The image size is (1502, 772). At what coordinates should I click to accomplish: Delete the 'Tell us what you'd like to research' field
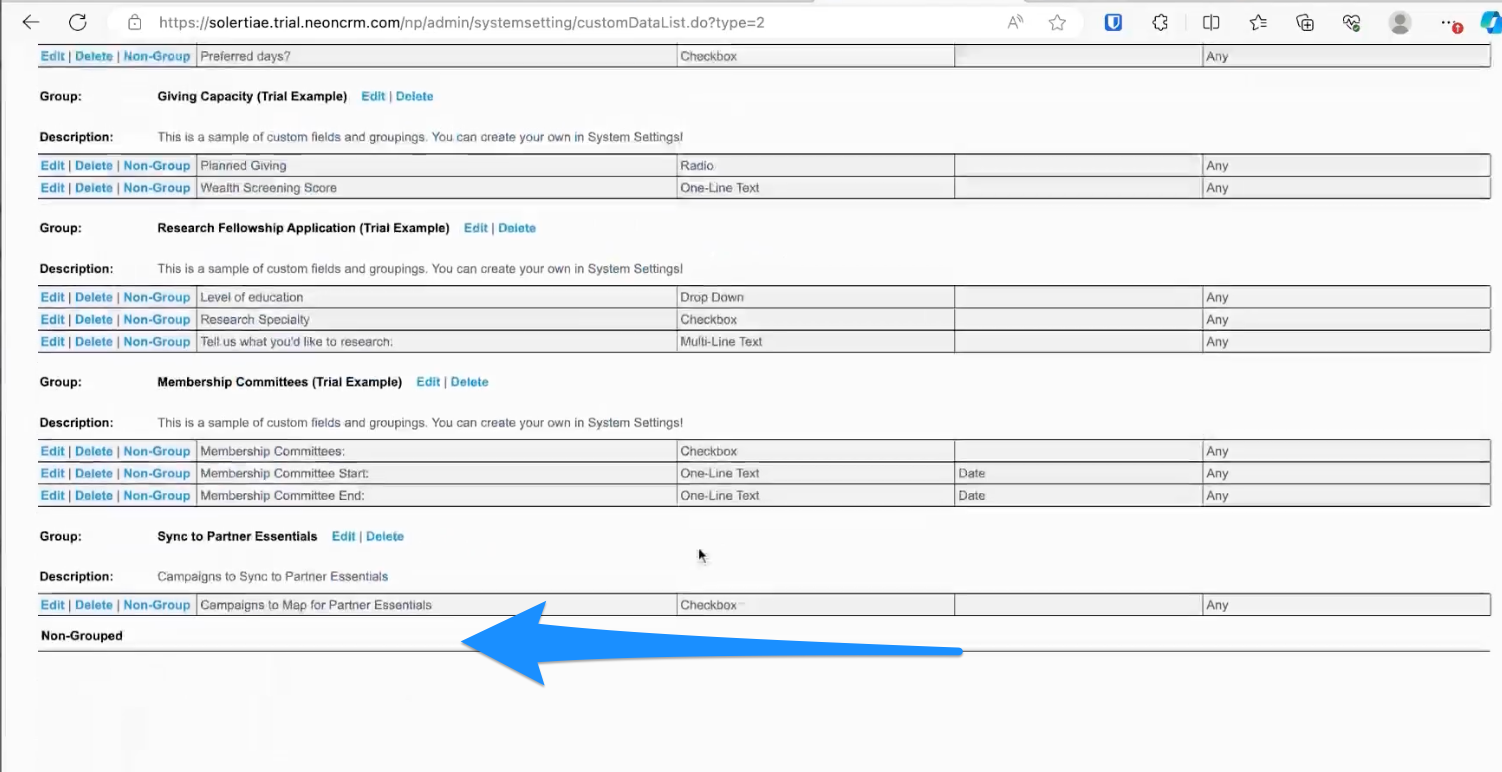click(x=94, y=342)
